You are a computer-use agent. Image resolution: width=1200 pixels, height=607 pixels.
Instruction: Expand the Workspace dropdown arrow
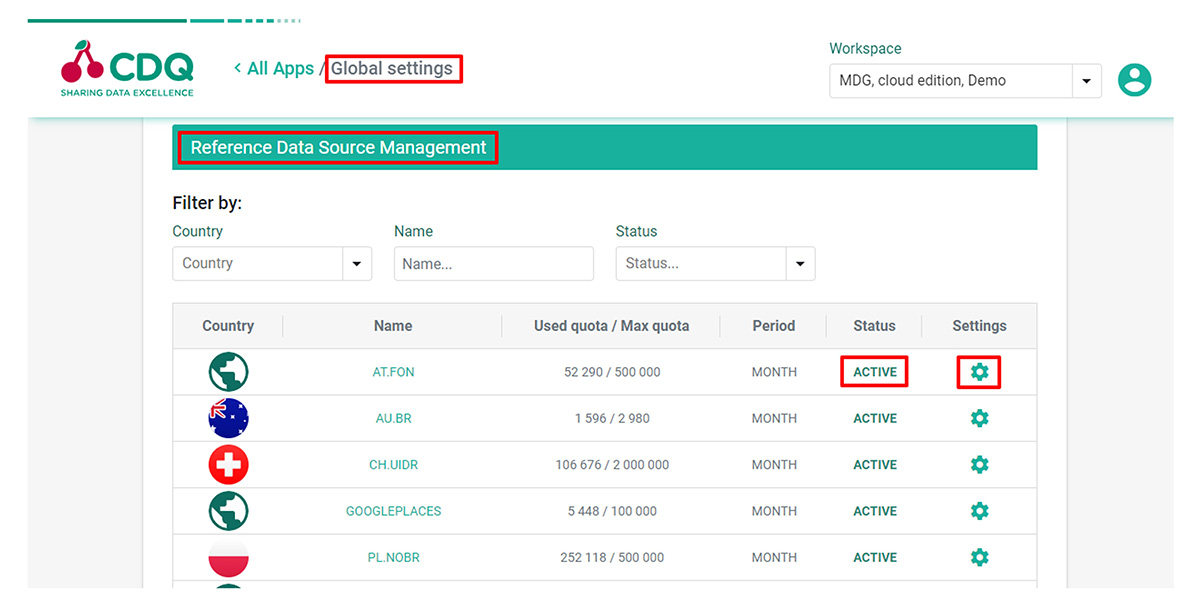pos(1086,81)
